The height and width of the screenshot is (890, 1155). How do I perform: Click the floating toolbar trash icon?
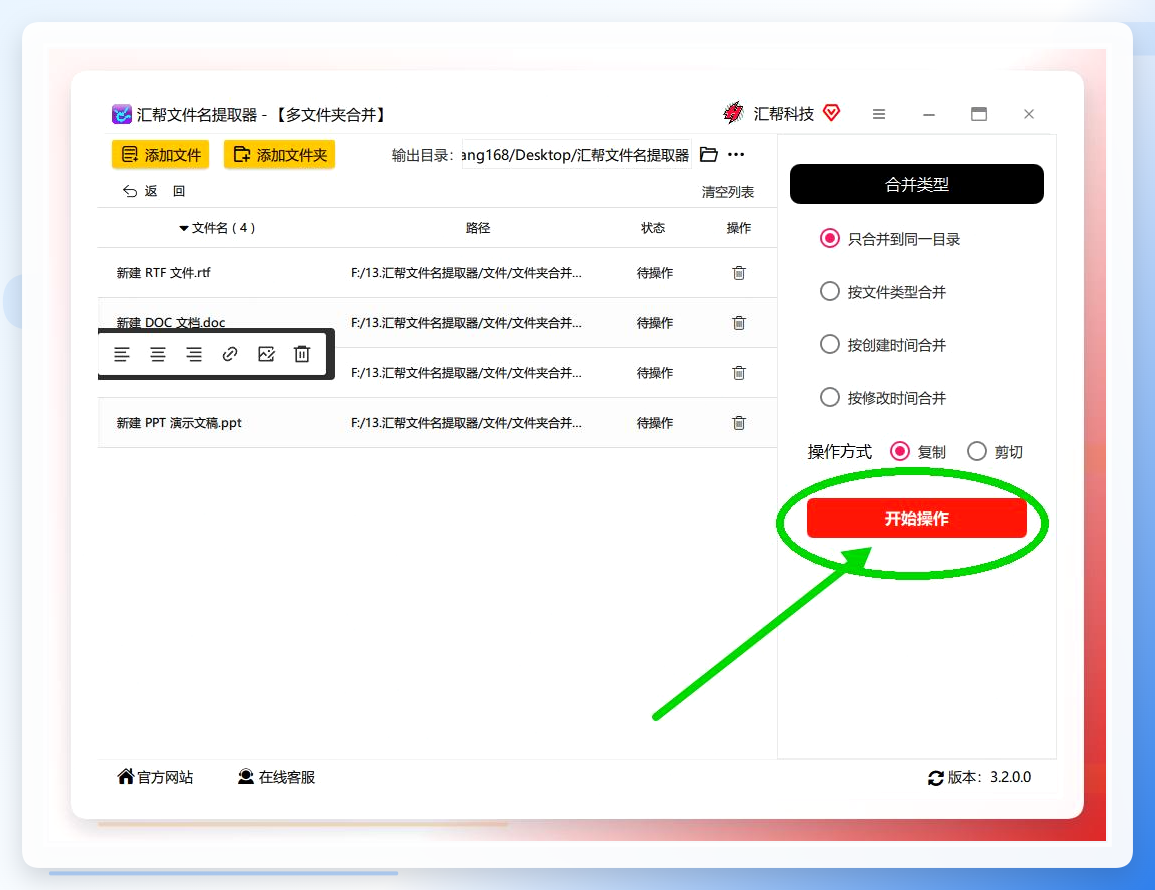(302, 354)
